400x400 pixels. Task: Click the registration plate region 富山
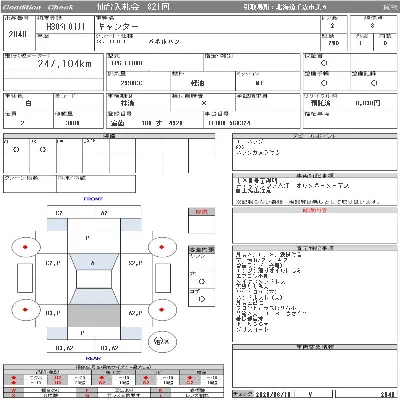pyautogui.click(x=117, y=123)
